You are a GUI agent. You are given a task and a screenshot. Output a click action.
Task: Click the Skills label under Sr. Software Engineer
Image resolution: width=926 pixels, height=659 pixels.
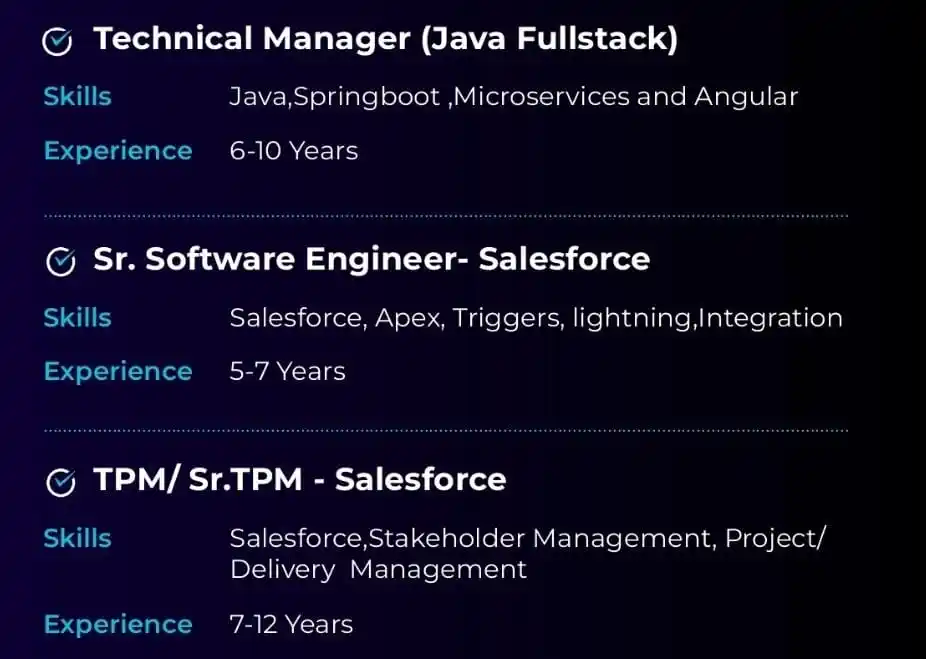point(77,318)
